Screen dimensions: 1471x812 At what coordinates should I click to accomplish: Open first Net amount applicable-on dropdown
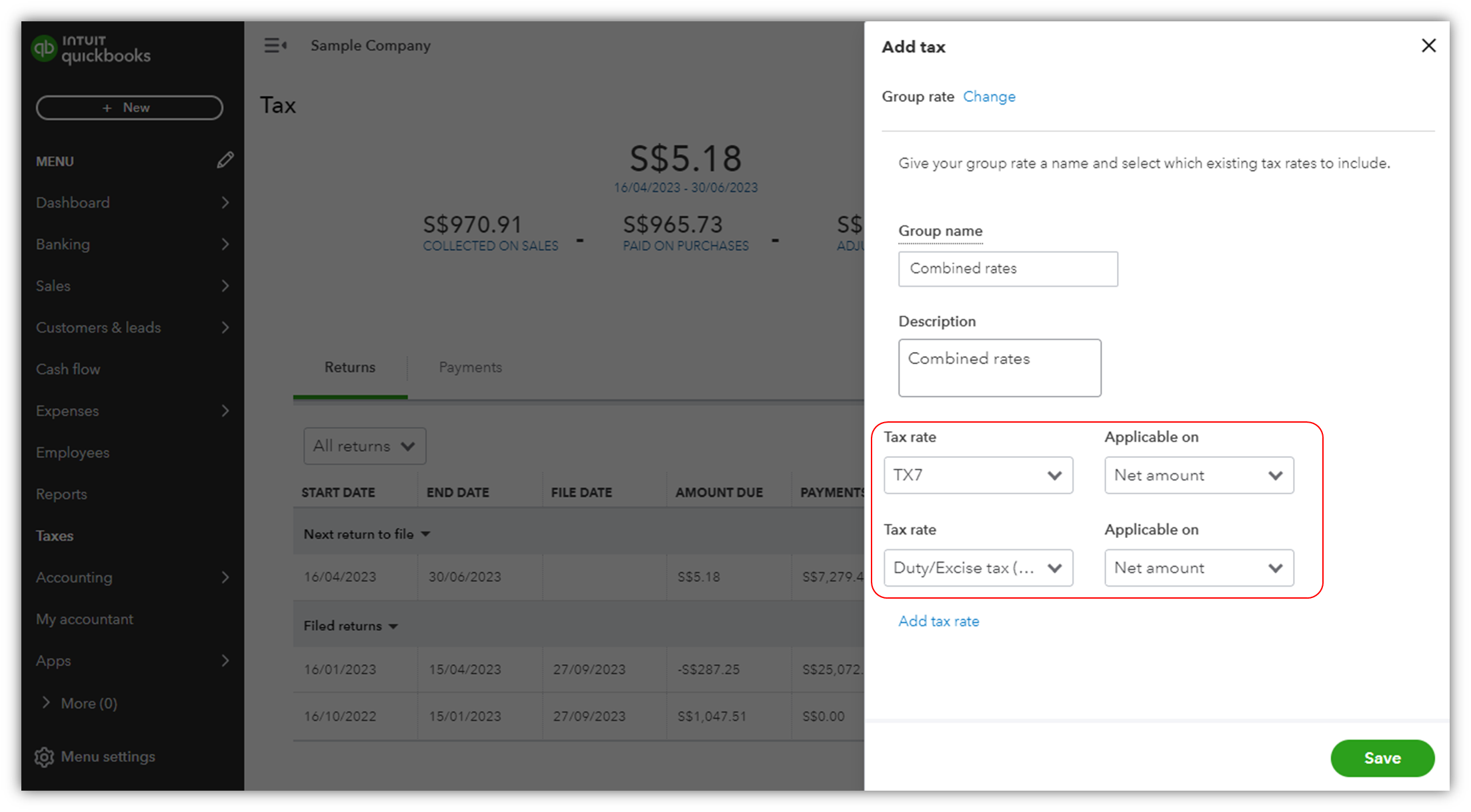pos(1198,475)
